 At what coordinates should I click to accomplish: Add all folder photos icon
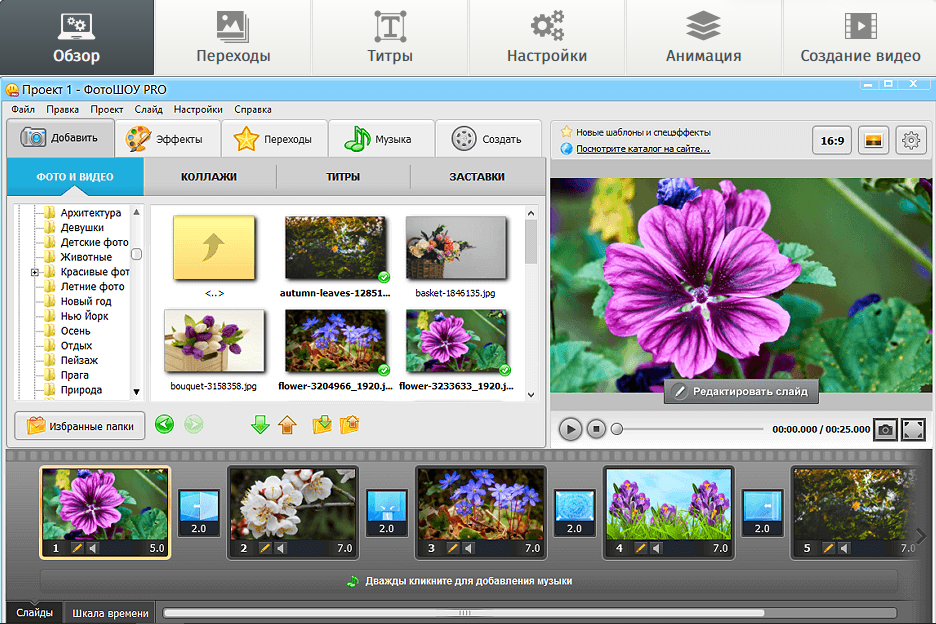point(322,425)
